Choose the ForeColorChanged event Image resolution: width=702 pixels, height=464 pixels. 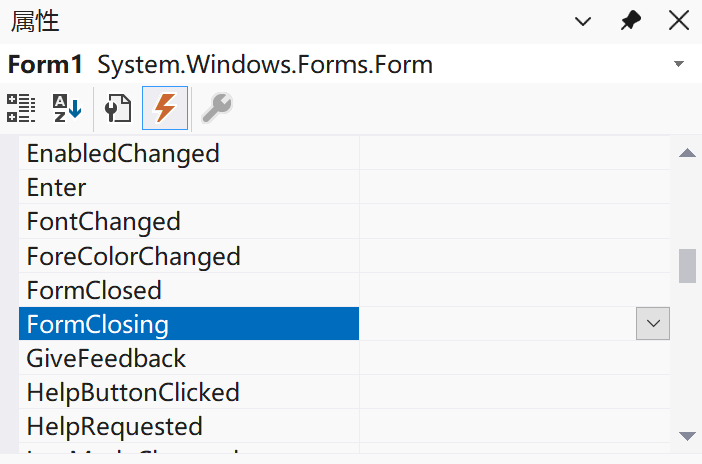tap(133, 256)
